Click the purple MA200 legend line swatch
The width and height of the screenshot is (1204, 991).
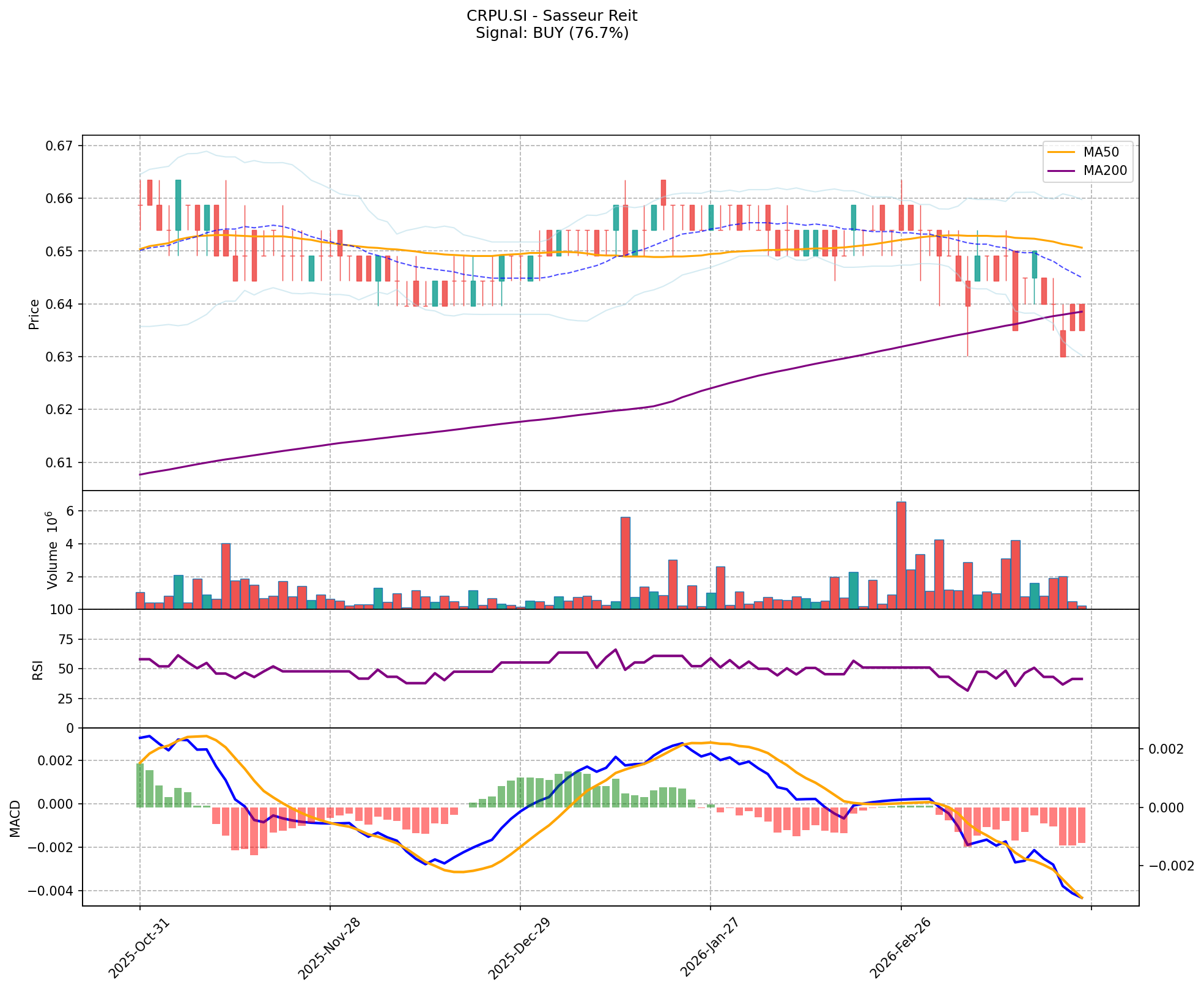[1061, 171]
